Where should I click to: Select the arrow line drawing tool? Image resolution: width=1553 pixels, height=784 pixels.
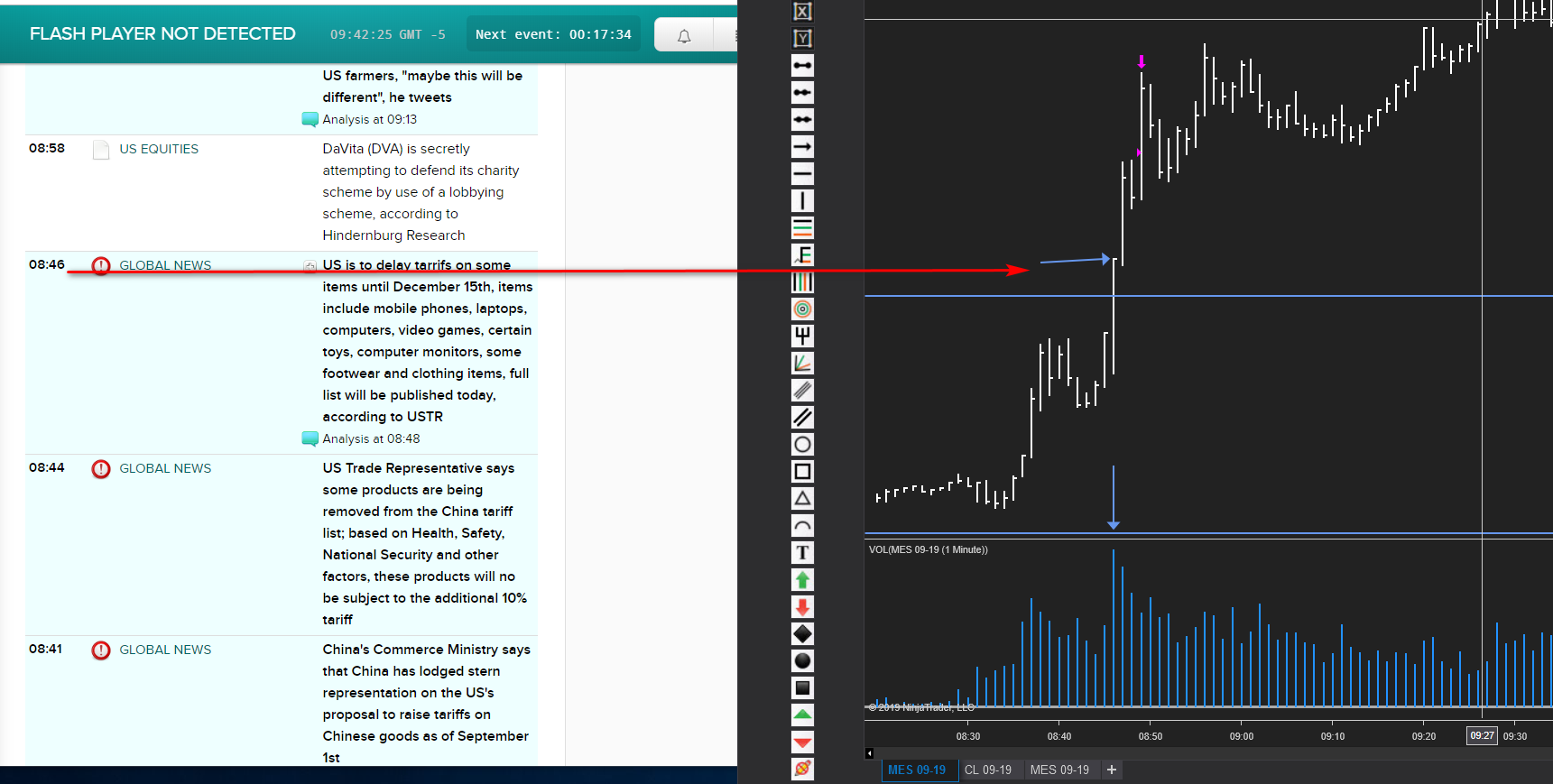click(802, 146)
